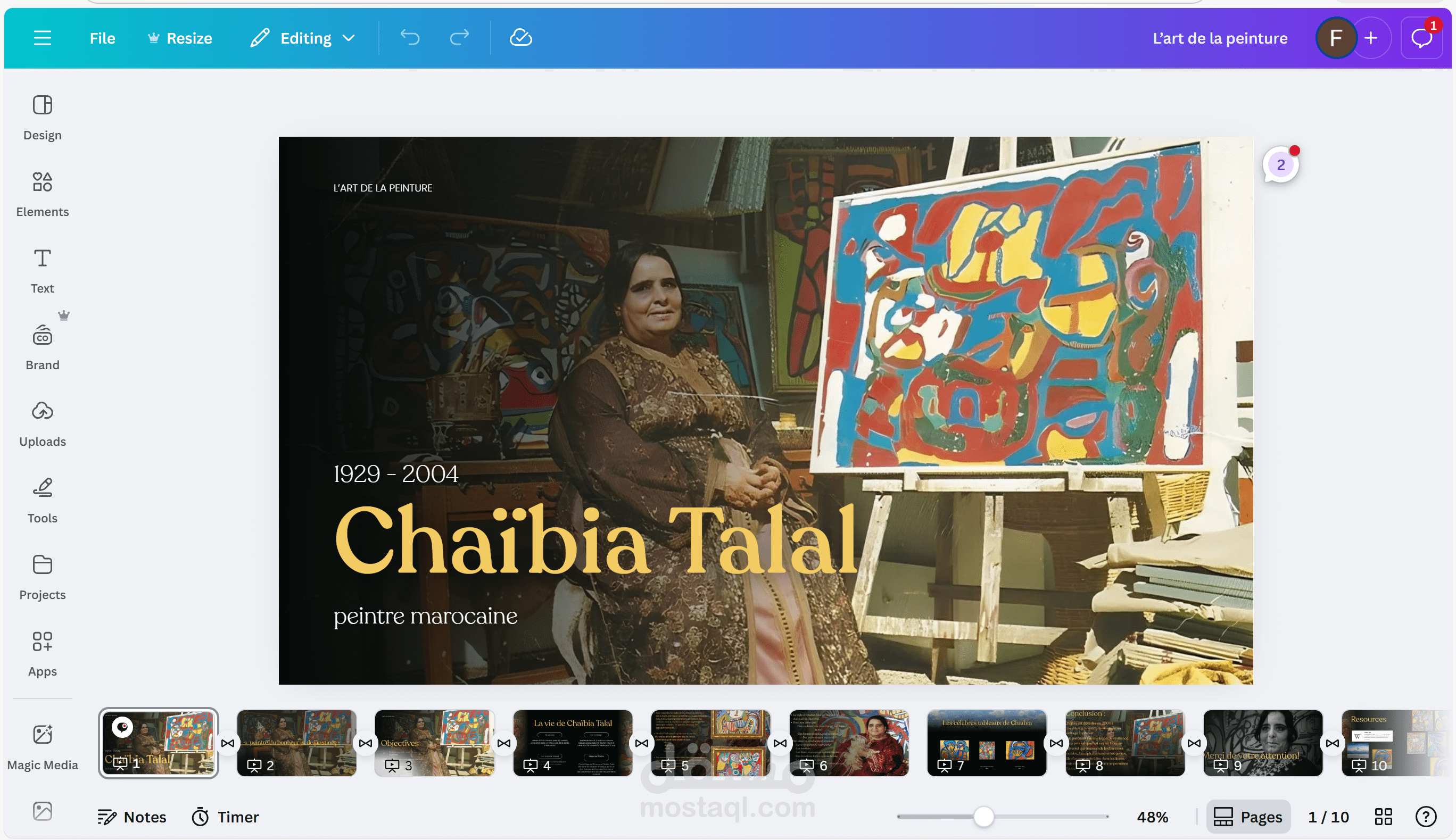Toggle the Notes panel
1456x840 pixels.
(131, 817)
